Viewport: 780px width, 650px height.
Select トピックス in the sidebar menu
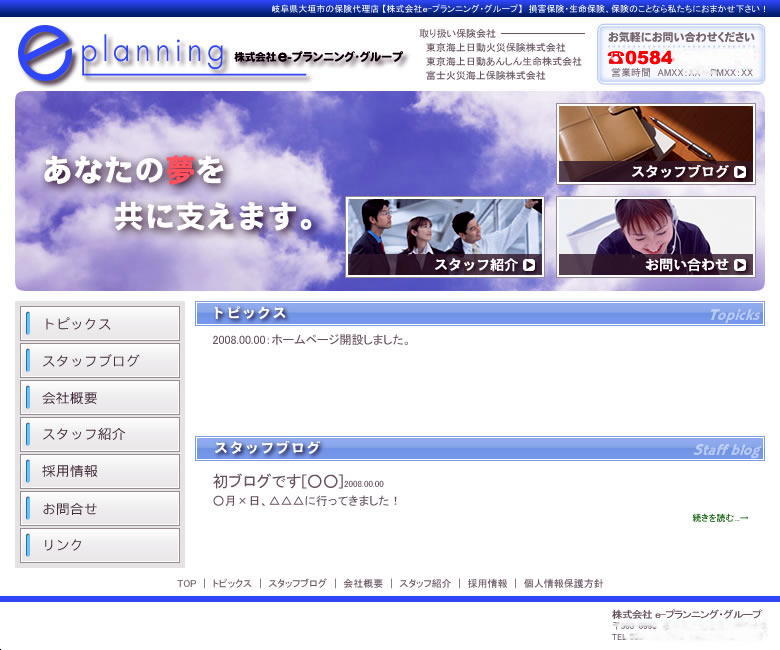tap(100, 324)
